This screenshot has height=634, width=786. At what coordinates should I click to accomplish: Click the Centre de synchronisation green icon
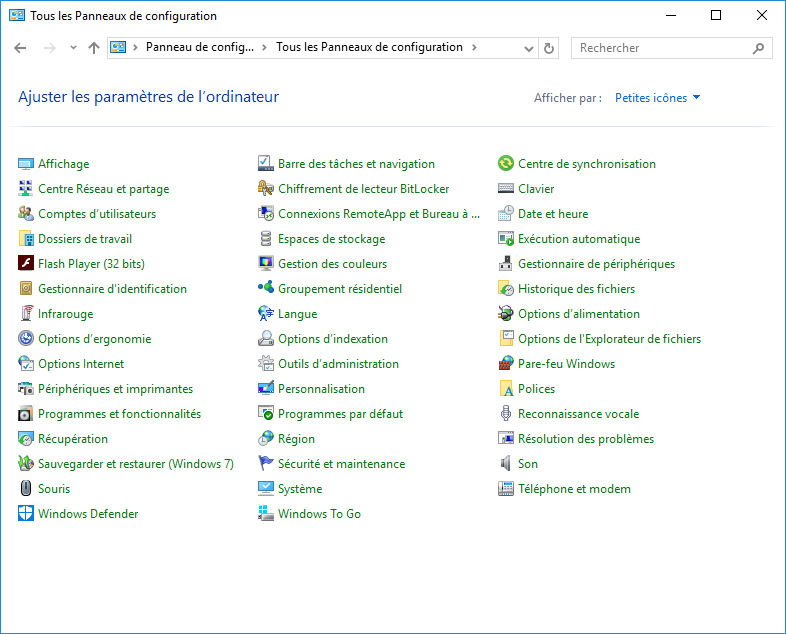[507, 164]
